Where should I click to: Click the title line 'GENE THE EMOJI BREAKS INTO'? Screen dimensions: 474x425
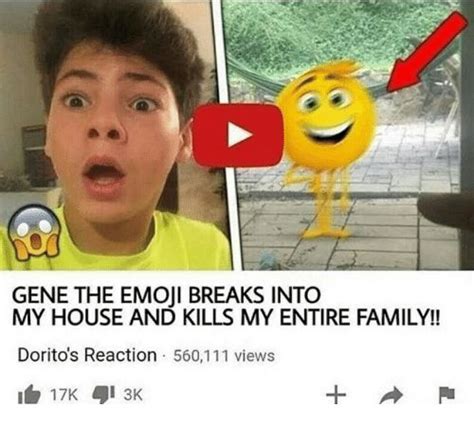click(x=166, y=295)
